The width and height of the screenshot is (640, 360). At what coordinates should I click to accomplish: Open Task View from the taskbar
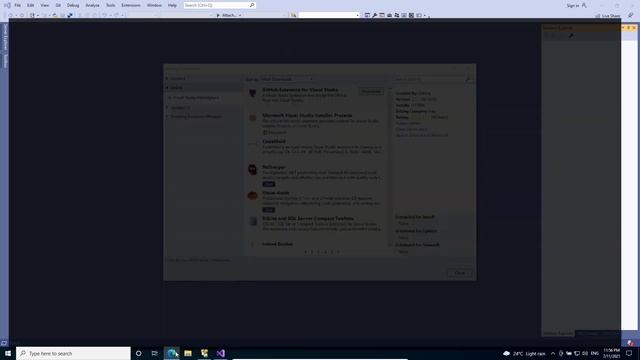pyautogui.click(x=155, y=353)
